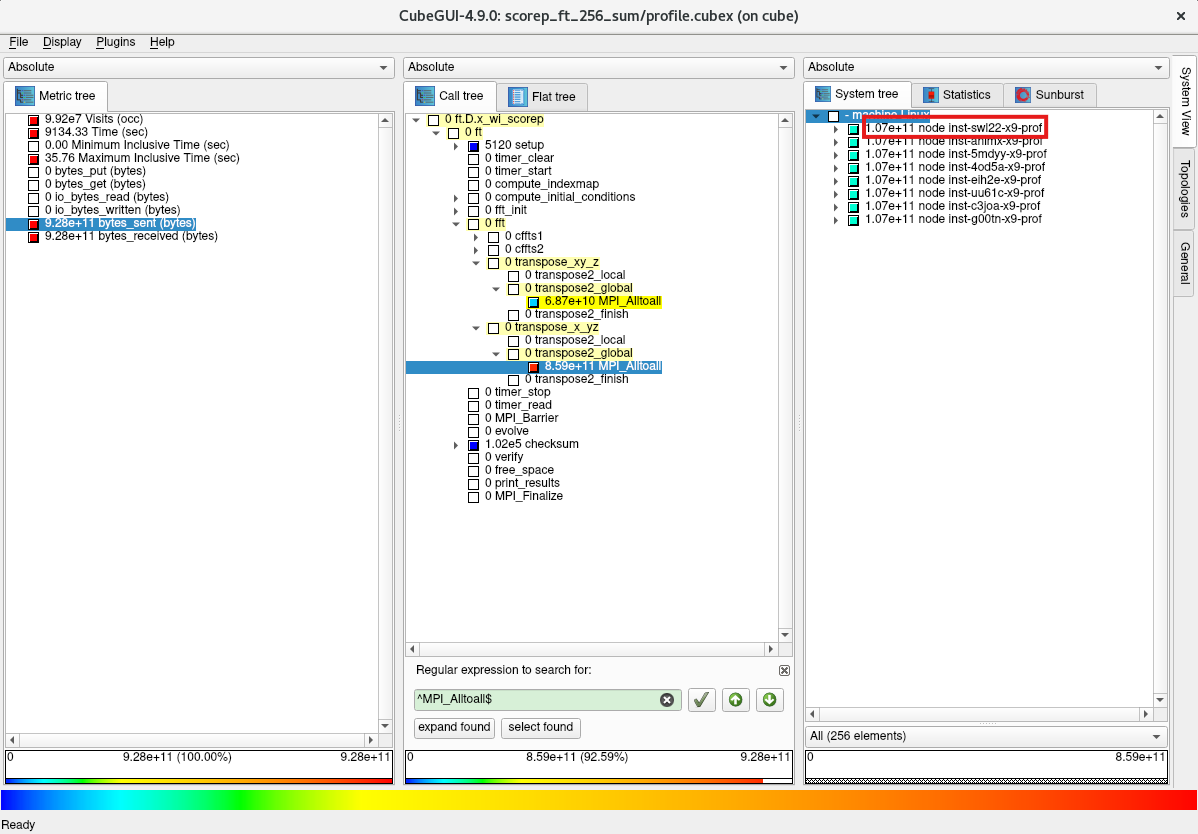
Task: Open the All (256 elements) dropdown
Action: pyautogui.click(x=985, y=736)
